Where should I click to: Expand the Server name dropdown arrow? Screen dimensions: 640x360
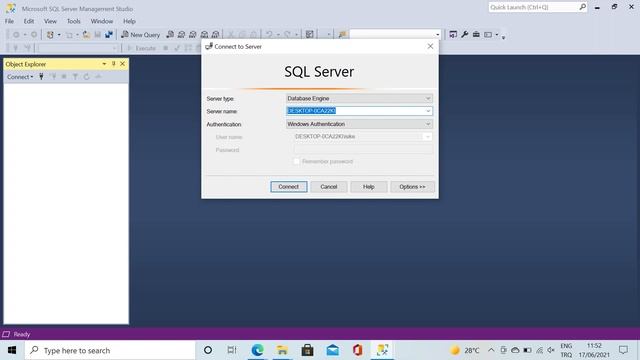(x=428, y=111)
